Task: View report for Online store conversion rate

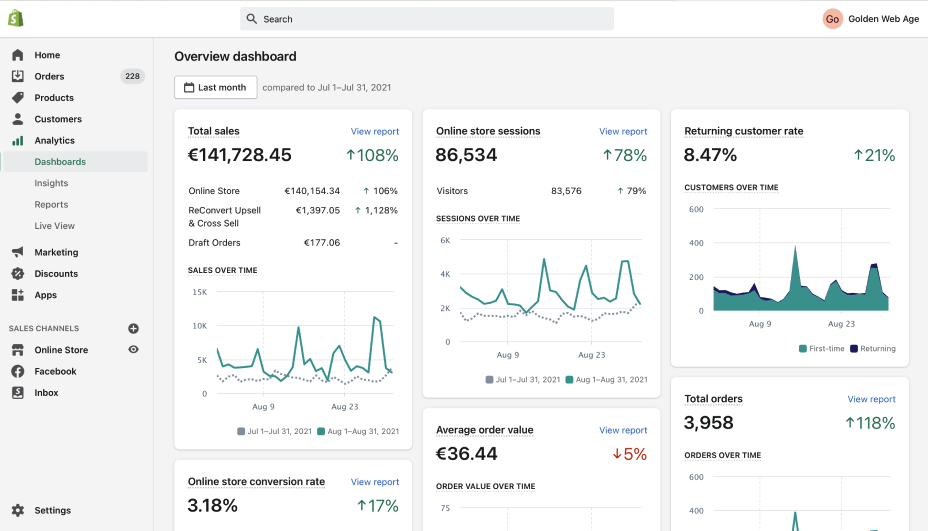Action: 375,482
